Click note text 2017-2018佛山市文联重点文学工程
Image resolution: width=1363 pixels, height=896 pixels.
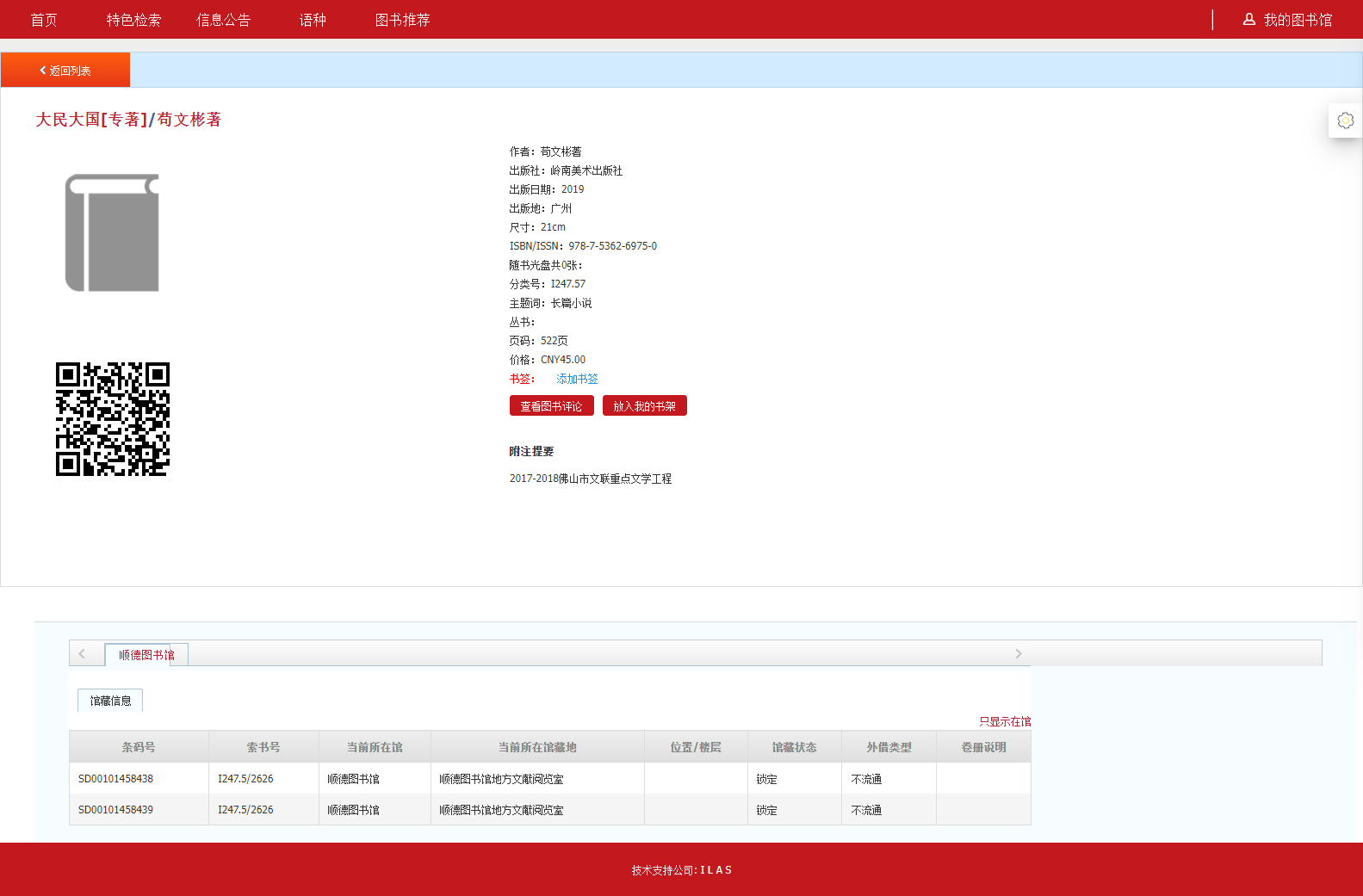point(591,479)
